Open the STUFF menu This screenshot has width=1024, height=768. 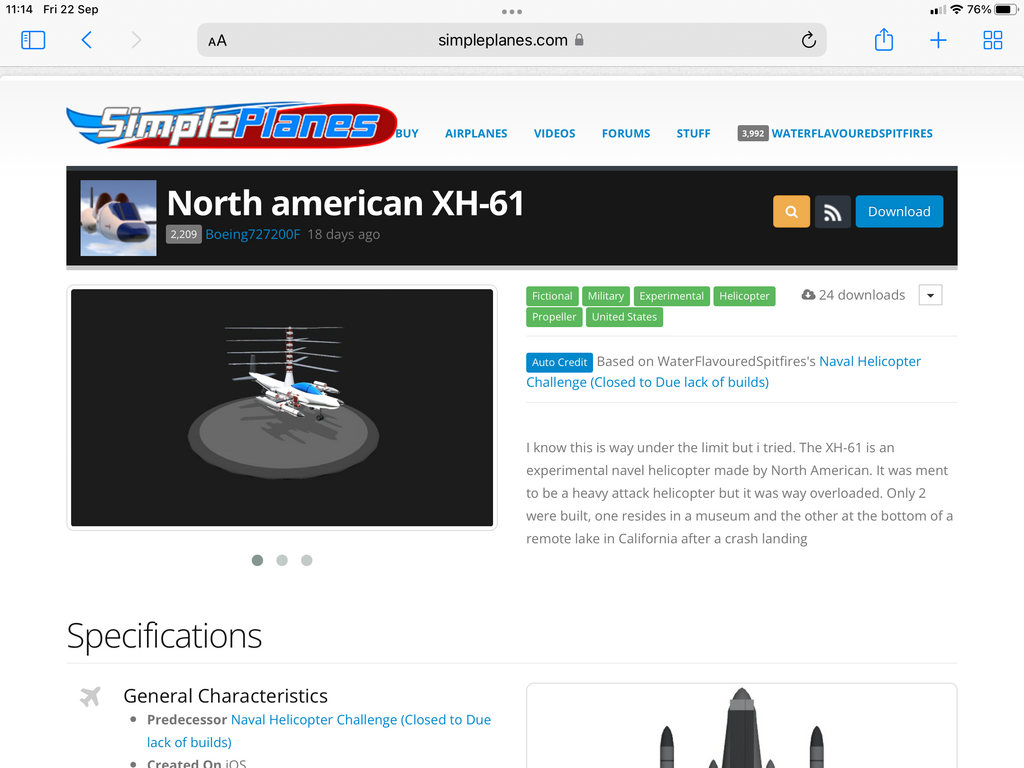point(693,133)
